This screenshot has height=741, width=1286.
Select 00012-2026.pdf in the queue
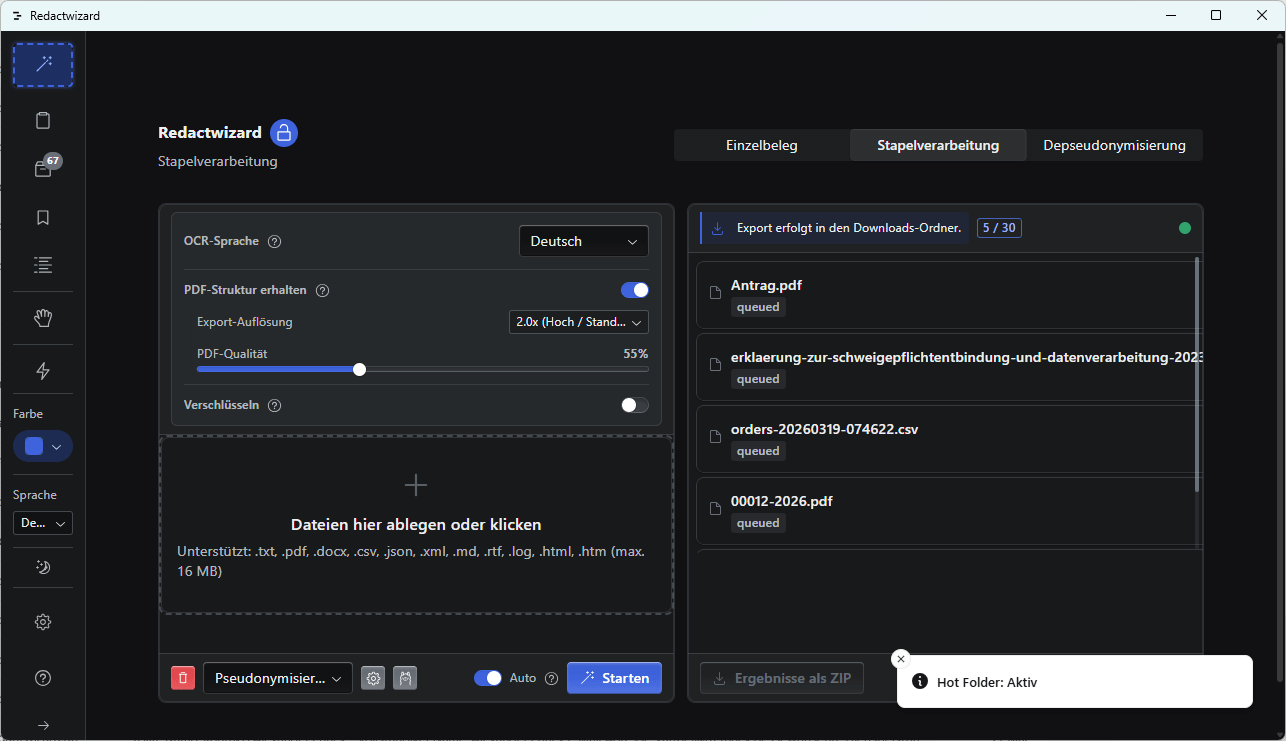point(949,511)
